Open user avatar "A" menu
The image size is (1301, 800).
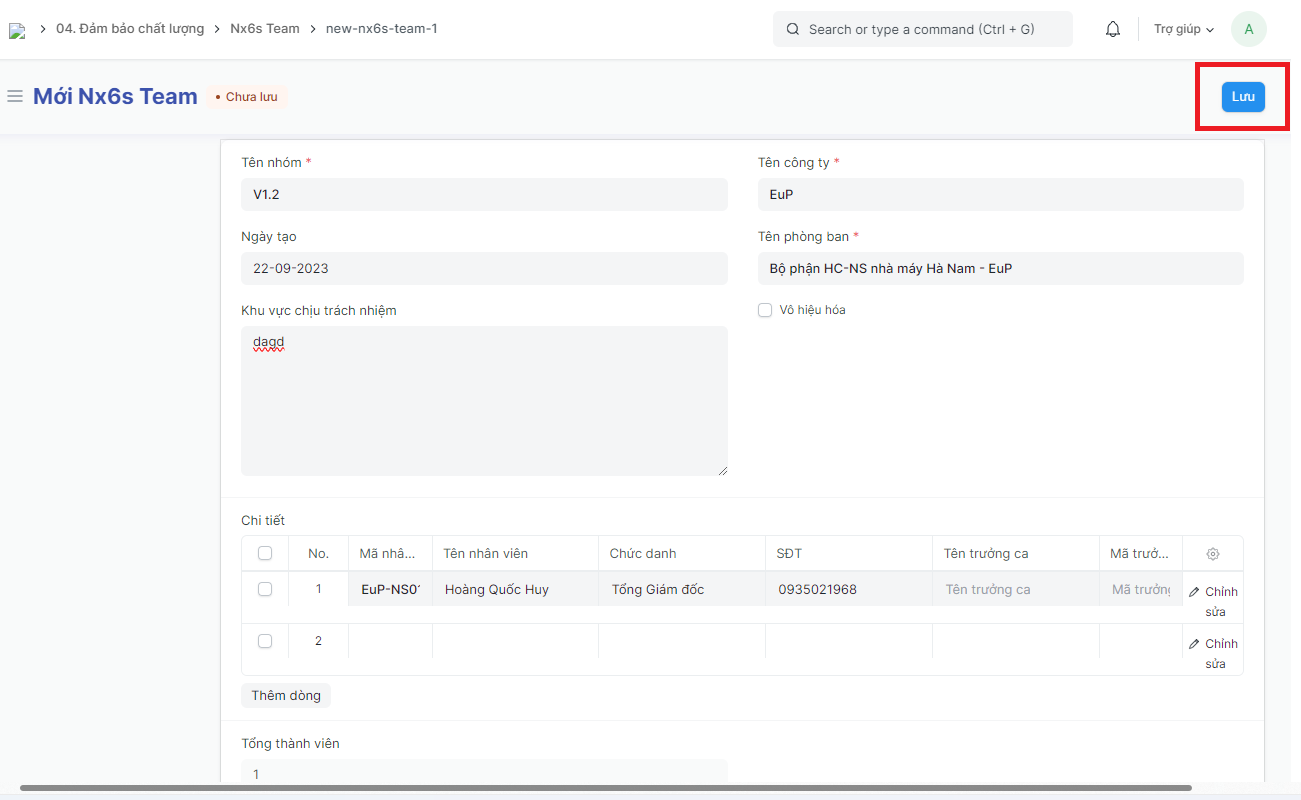pos(1248,29)
